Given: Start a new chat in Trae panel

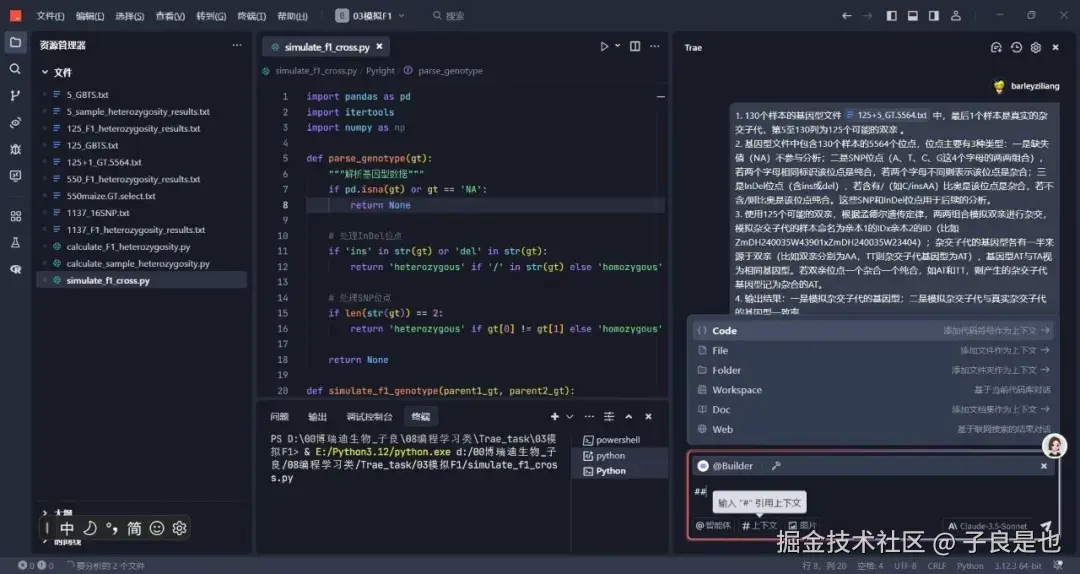Looking at the screenshot, I should pos(996,48).
